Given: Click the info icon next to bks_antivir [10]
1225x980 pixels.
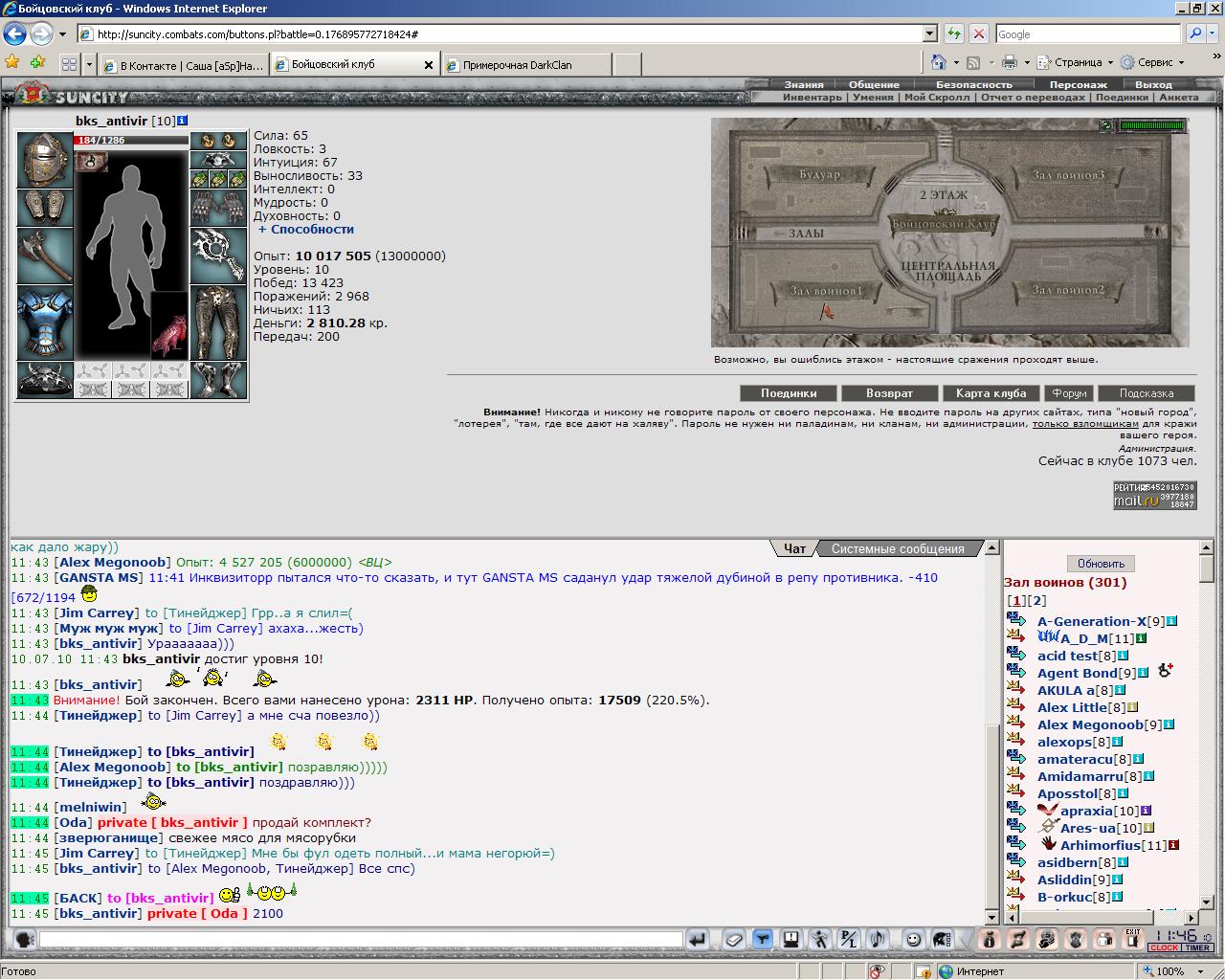Looking at the screenshot, I should coord(183,121).
